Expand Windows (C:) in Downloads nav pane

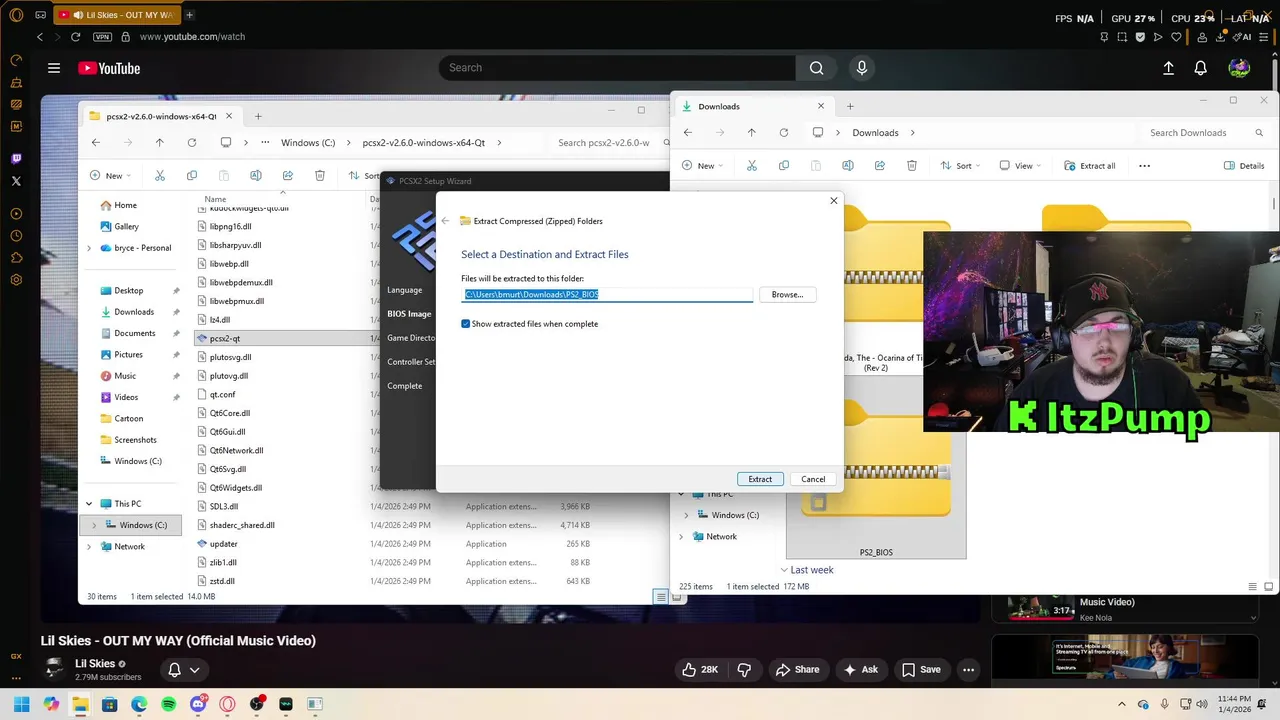click(686, 515)
